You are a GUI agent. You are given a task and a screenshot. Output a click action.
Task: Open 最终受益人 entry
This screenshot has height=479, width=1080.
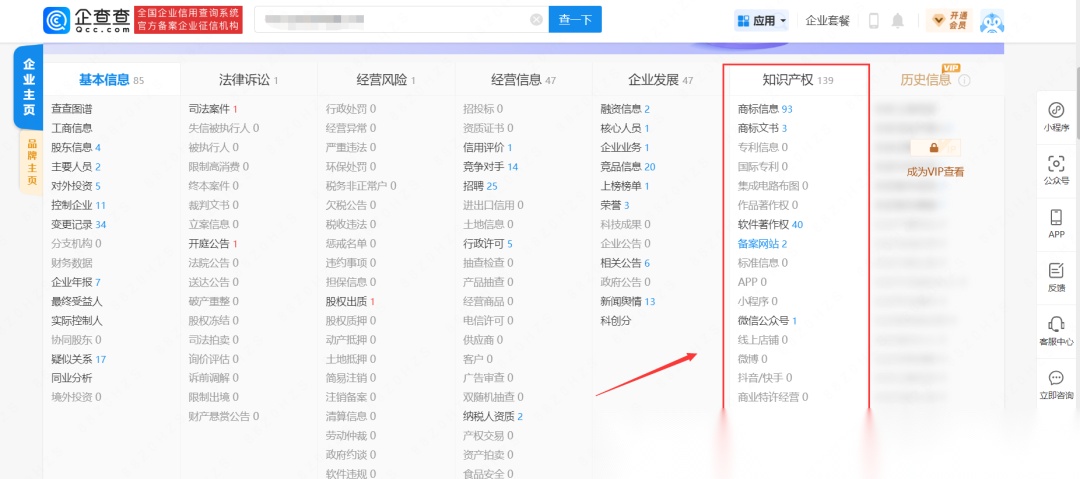click(76, 301)
